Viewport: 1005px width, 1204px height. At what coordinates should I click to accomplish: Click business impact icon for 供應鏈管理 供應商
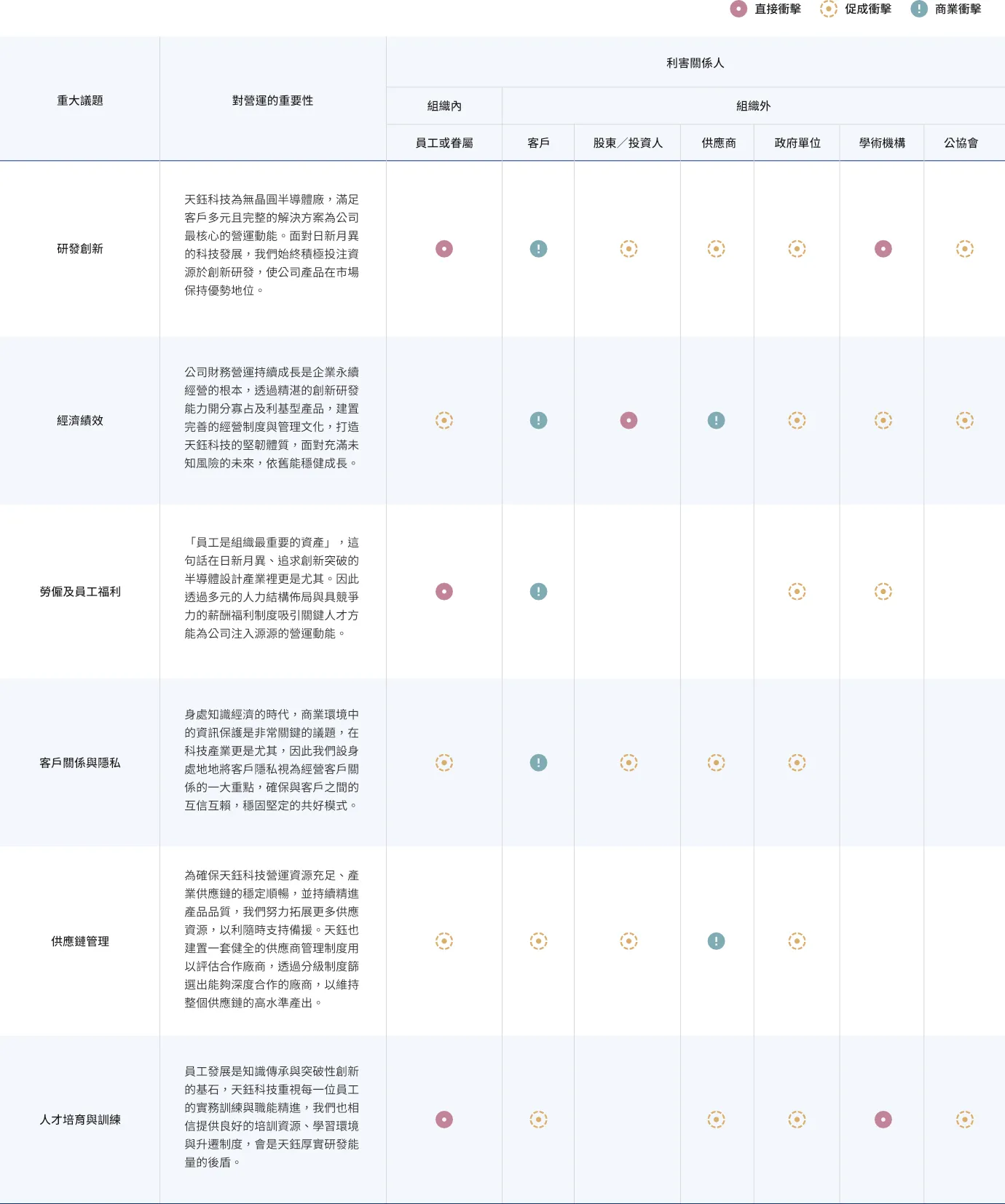coord(717,941)
